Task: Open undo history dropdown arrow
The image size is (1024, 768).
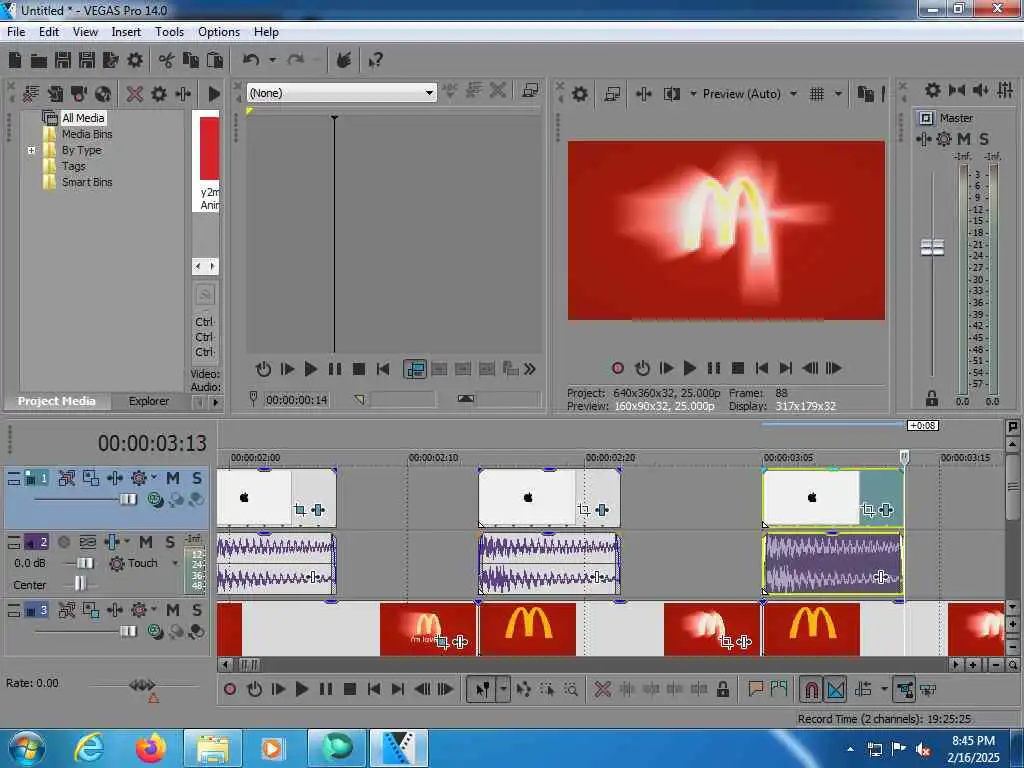Action: tap(272, 60)
